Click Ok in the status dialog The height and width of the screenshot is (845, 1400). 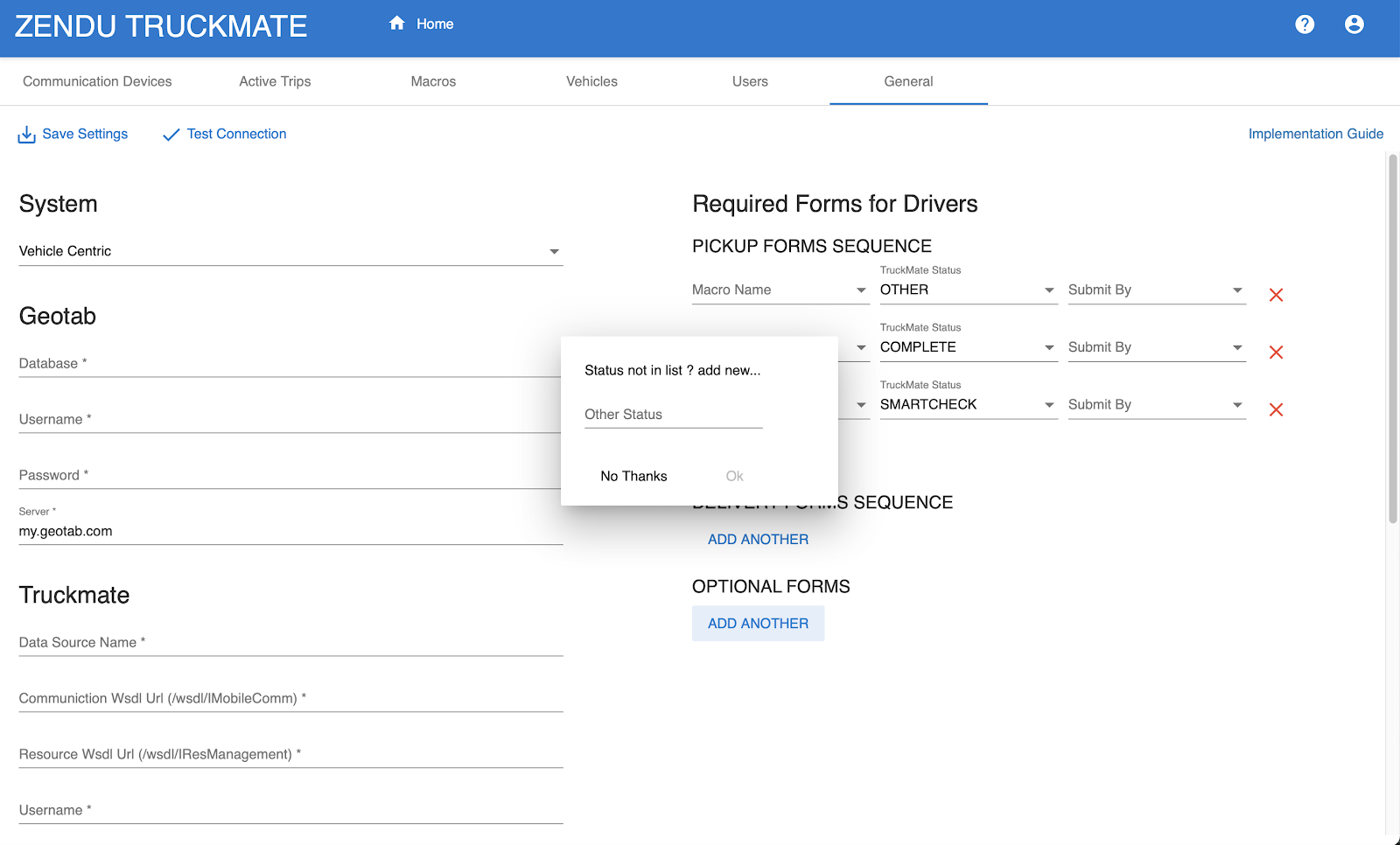coord(734,476)
